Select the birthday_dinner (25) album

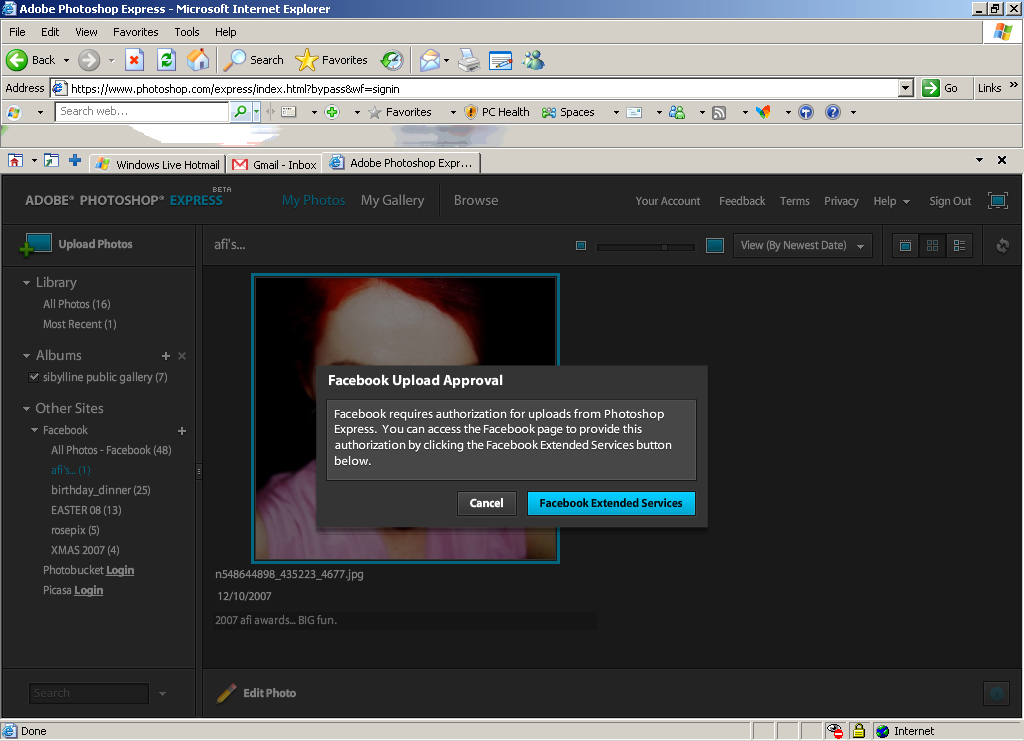tap(101, 490)
